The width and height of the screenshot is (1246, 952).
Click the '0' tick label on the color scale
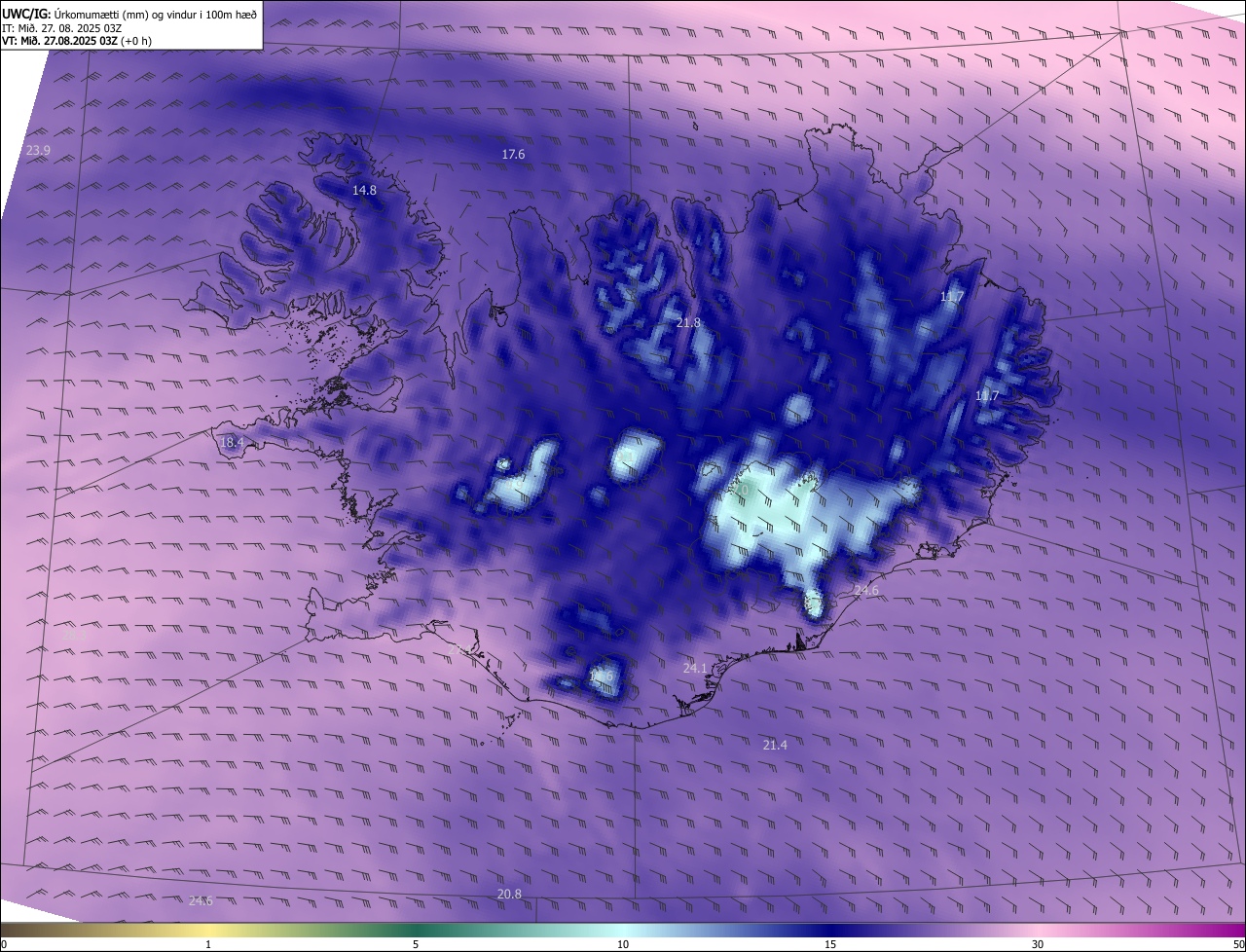point(4,944)
